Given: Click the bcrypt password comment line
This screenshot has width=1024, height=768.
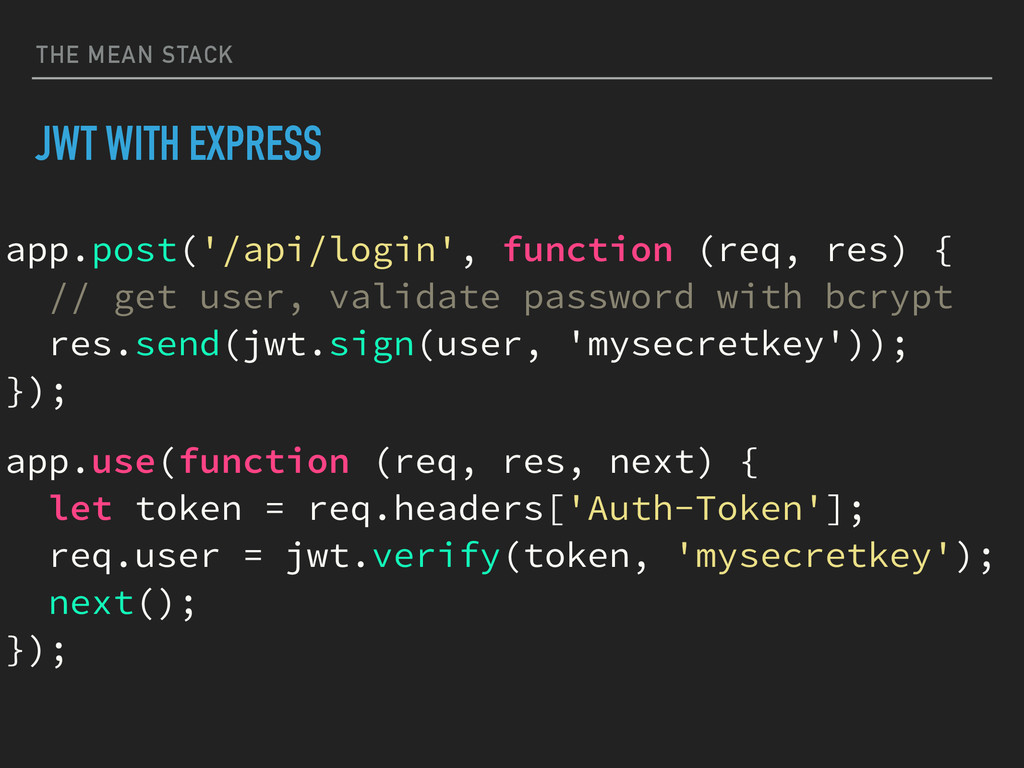Looking at the screenshot, I should click(502, 299).
